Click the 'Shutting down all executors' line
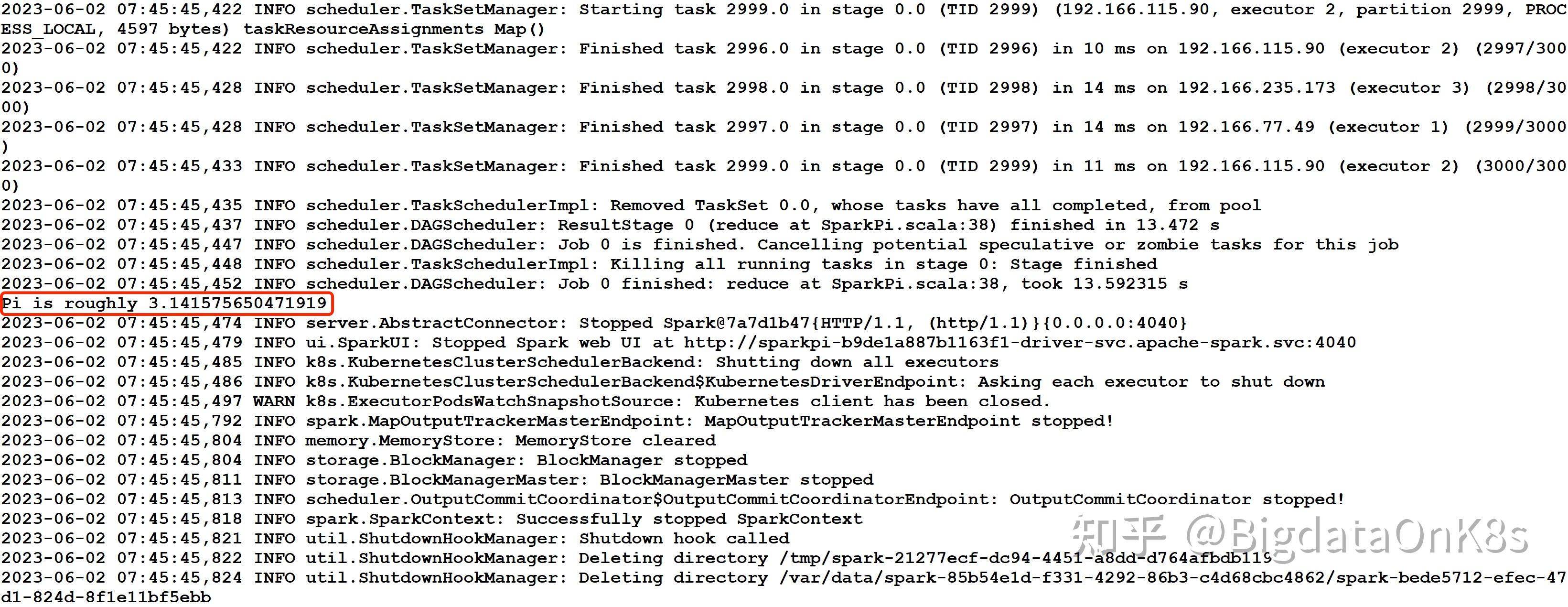Image resolution: width=1568 pixels, height=607 pixels. click(x=500, y=362)
